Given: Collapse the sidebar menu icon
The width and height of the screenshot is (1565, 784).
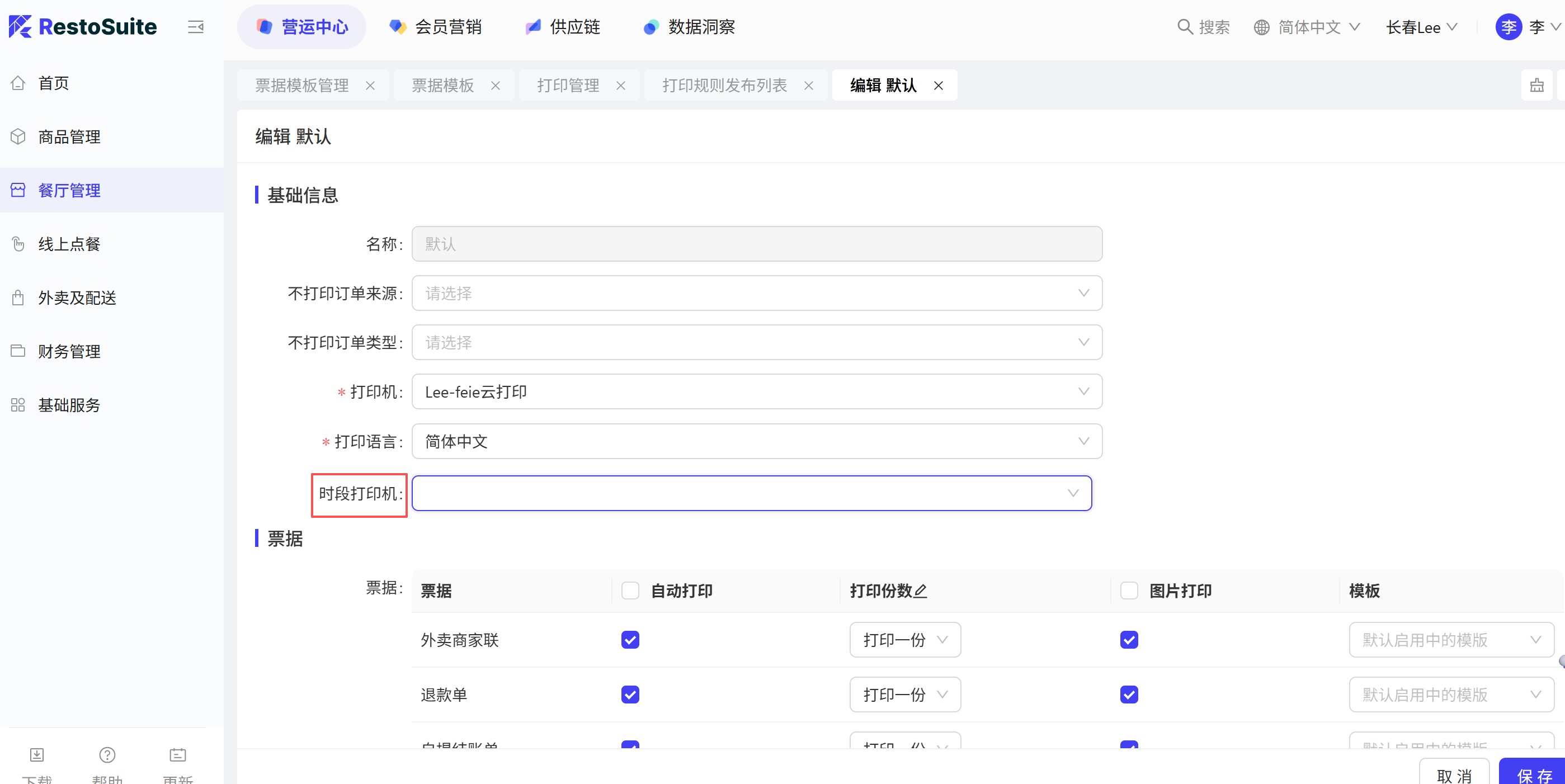Looking at the screenshot, I should [x=196, y=27].
